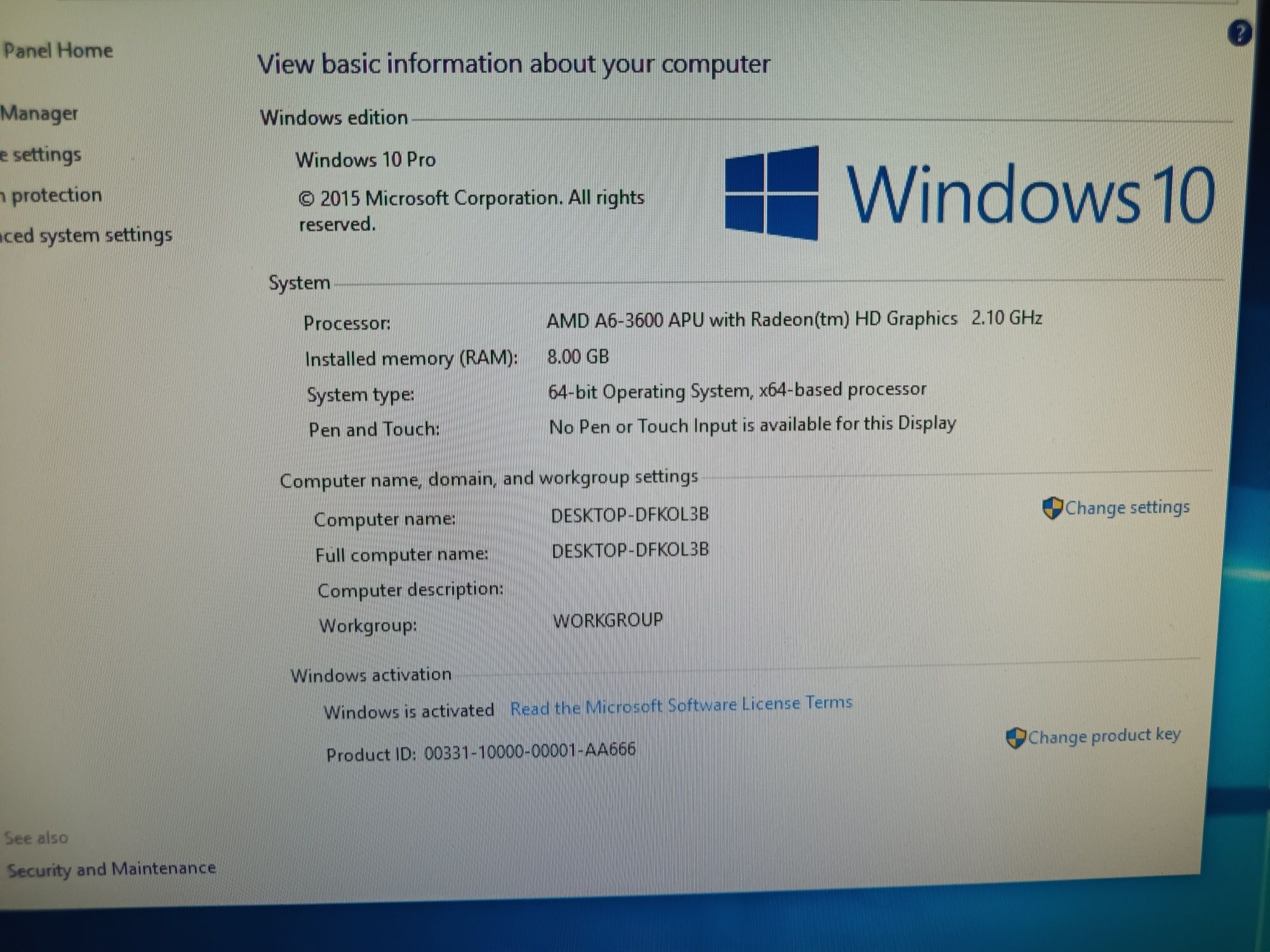Click the System type label
This screenshot has height=952, width=1270.
[x=361, y=395]
